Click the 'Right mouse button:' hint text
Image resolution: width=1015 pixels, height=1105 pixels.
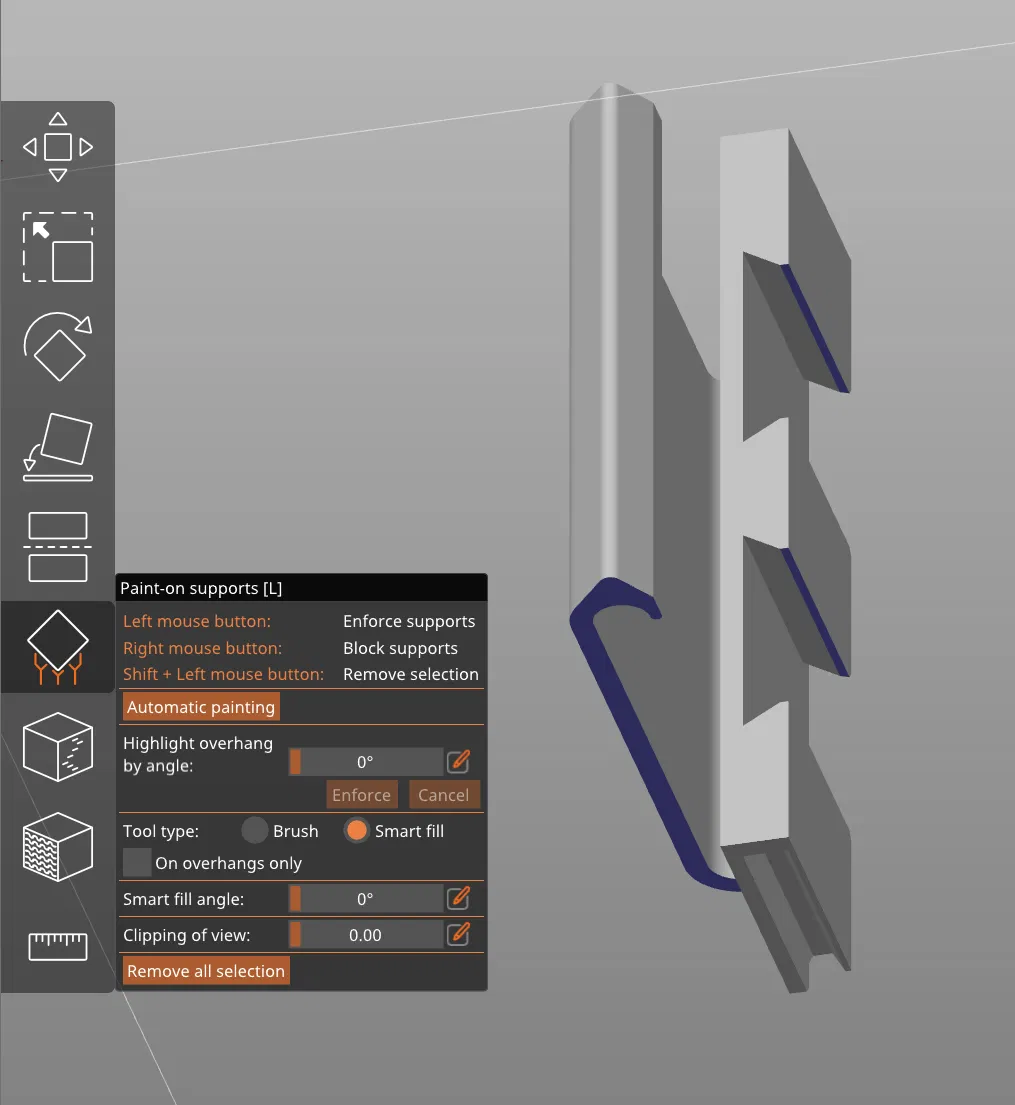(202, 648)
